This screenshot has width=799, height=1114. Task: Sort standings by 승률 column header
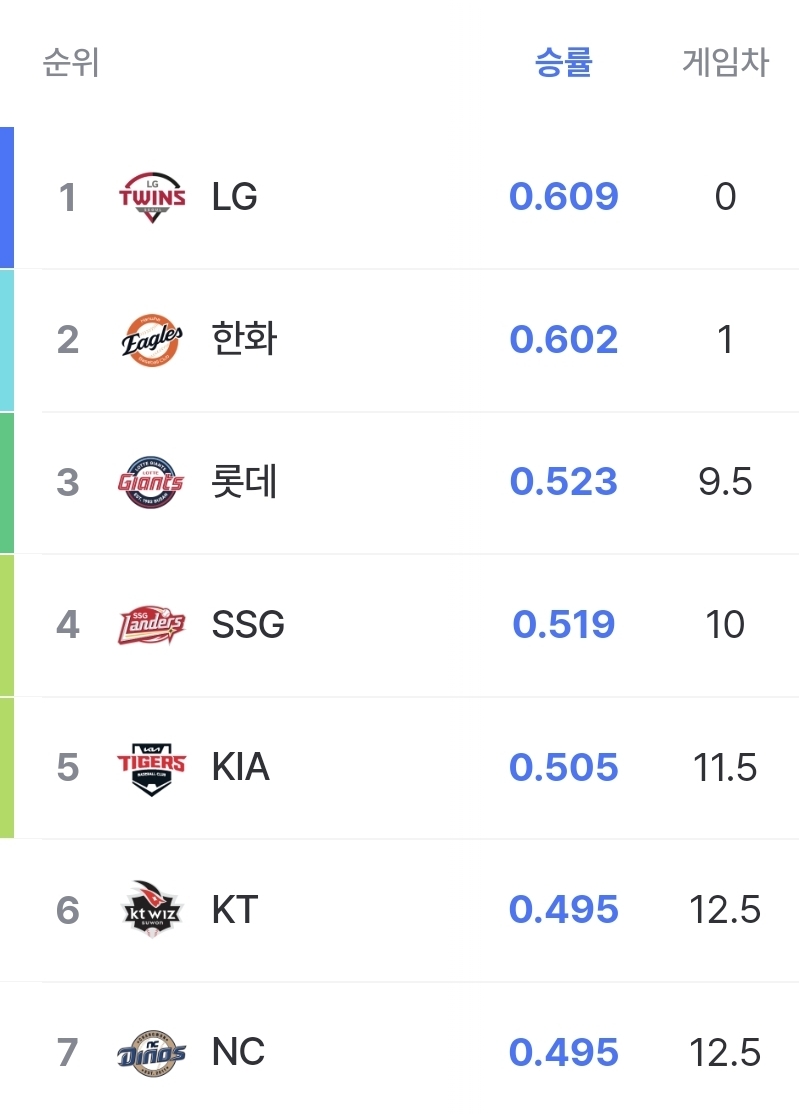click(x=563, y=62)
